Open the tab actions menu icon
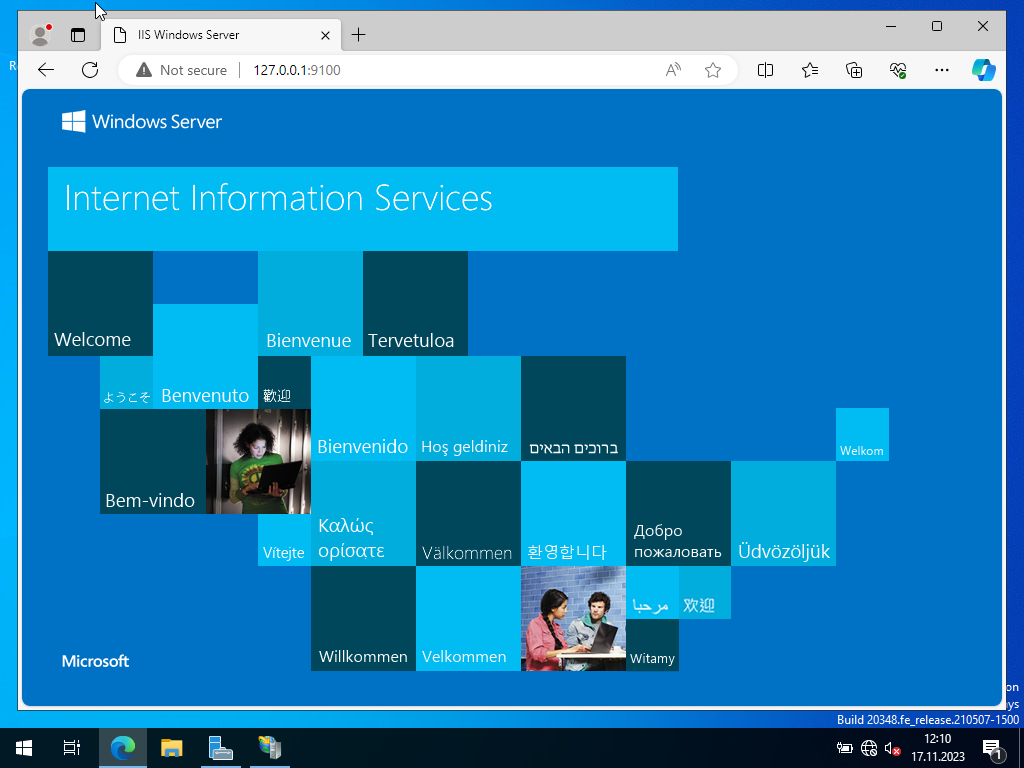1024x768 pixels. click(x=78, y=35)
